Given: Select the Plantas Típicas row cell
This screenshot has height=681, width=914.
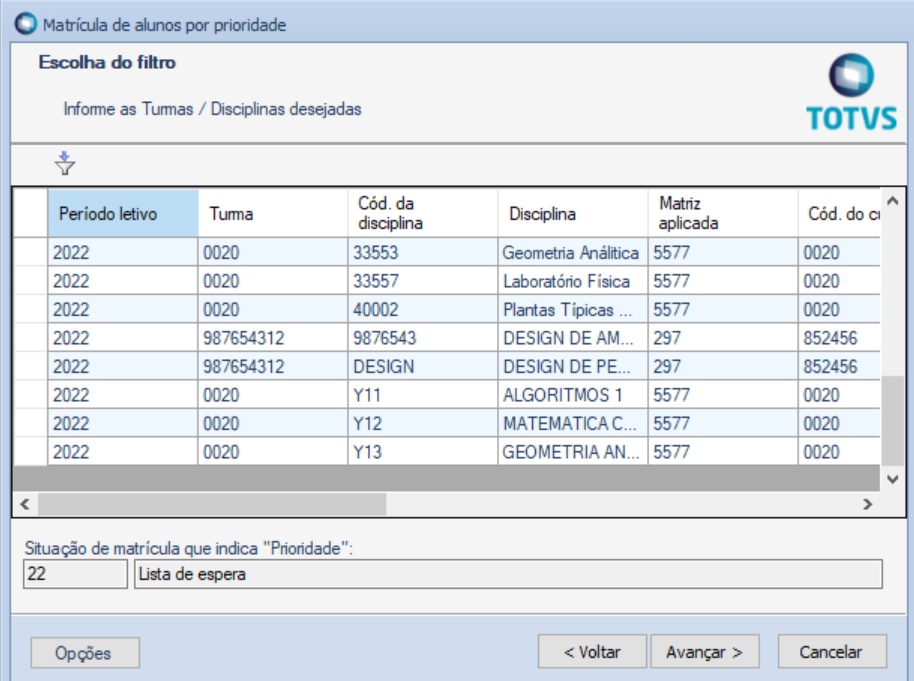Looking at the screenshot, I should [x=573, y=310].
